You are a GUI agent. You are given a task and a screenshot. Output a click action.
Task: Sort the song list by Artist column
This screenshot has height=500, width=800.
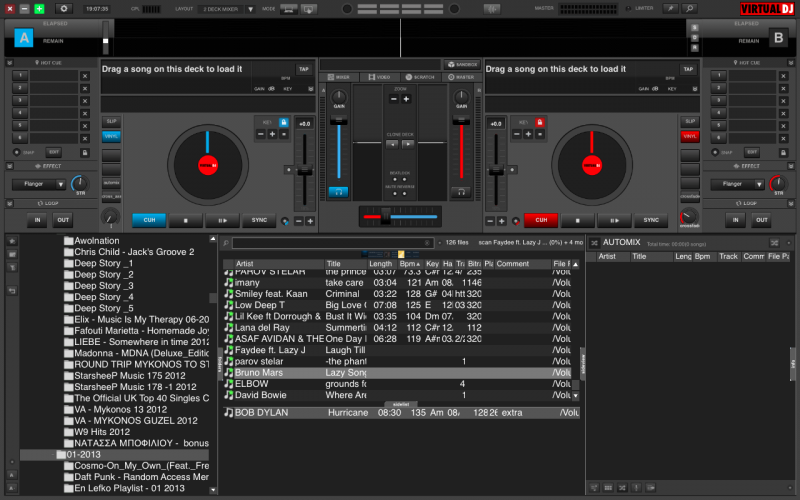tap(279, 264)
